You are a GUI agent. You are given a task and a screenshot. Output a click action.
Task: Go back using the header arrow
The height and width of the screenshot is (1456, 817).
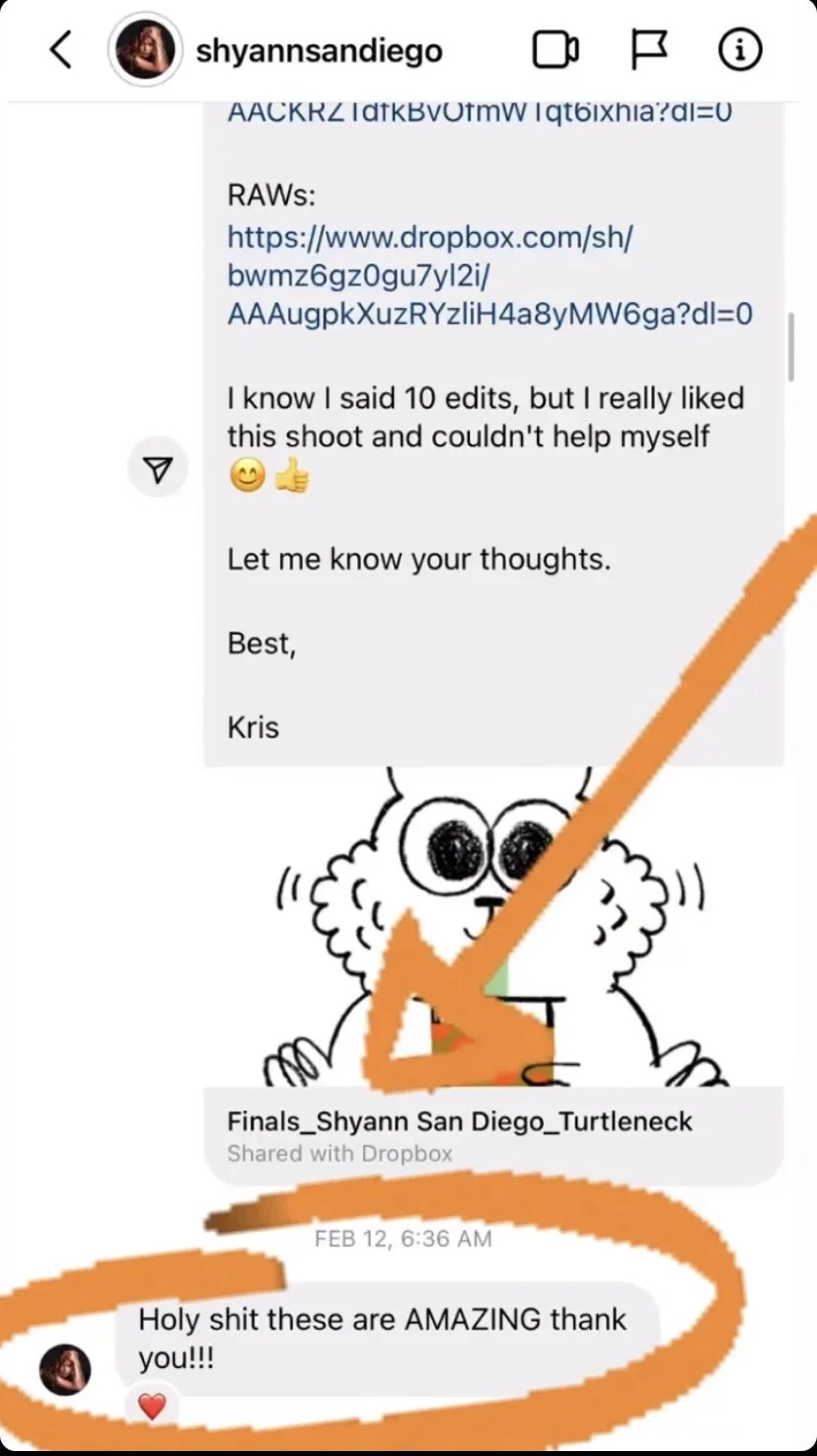[x=61, y=49]
